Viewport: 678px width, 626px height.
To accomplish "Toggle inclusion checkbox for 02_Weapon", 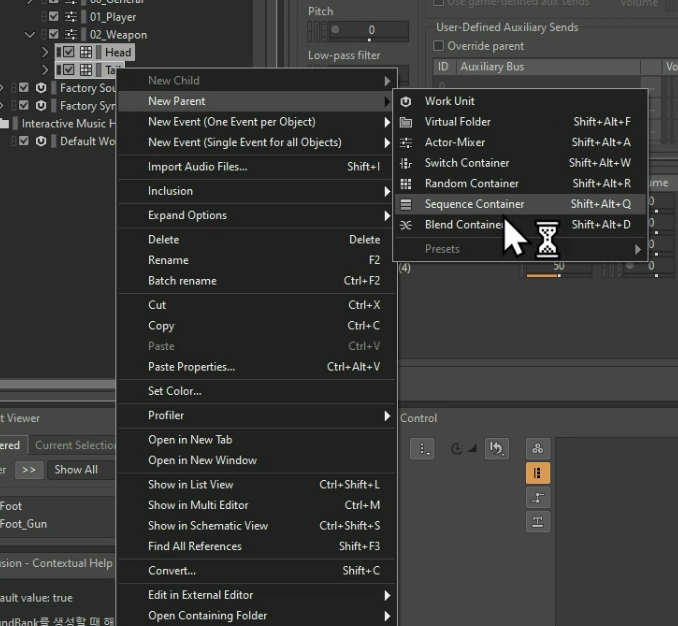I will [54, 34].
